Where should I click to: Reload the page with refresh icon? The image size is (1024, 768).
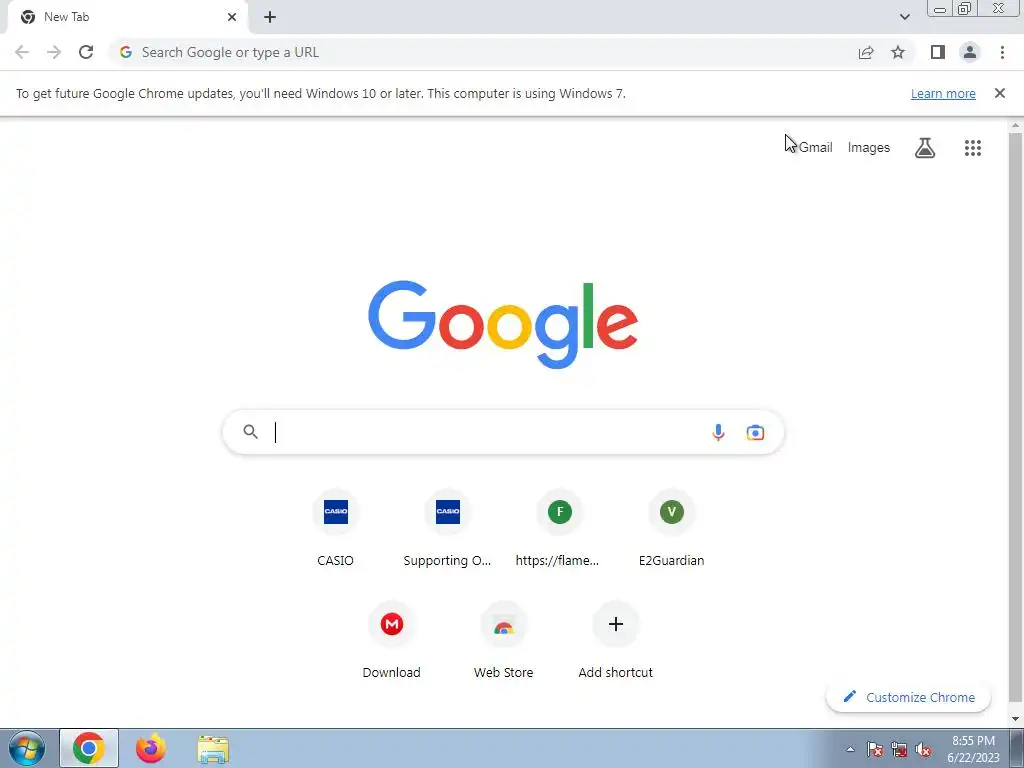pos(86,52)
